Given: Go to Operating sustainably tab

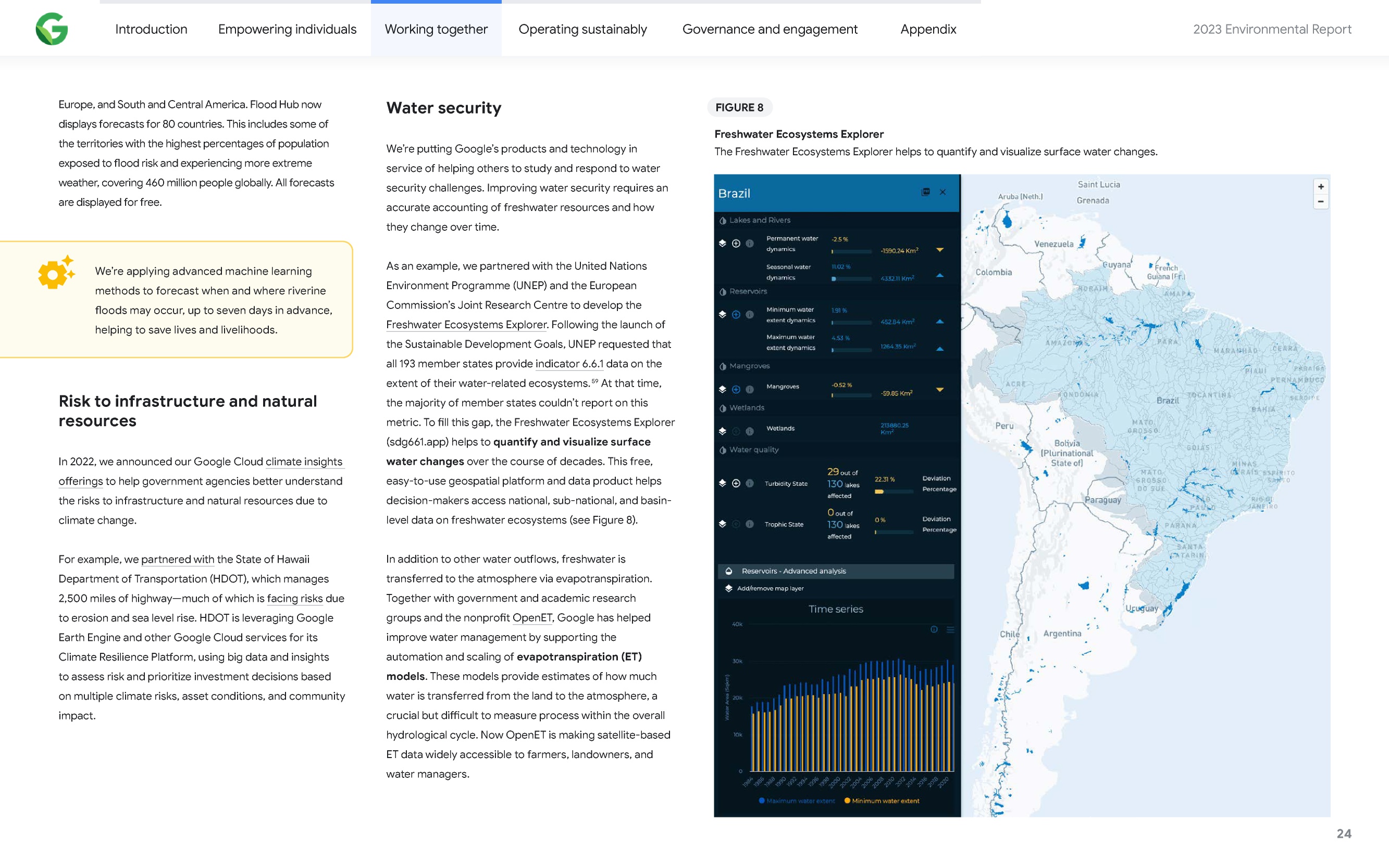Looking at the screenshot, I should pyautogui.click(x=582, y=29).
